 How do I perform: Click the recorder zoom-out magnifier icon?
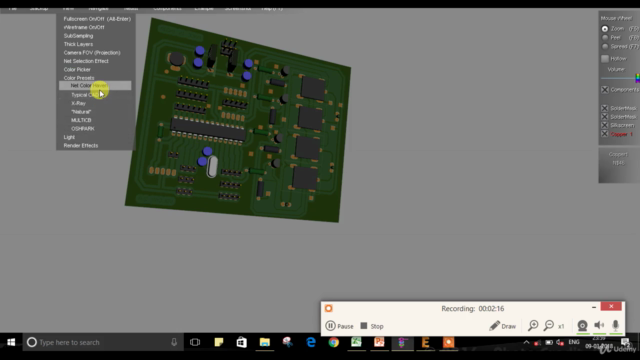(x=549, y=325)
